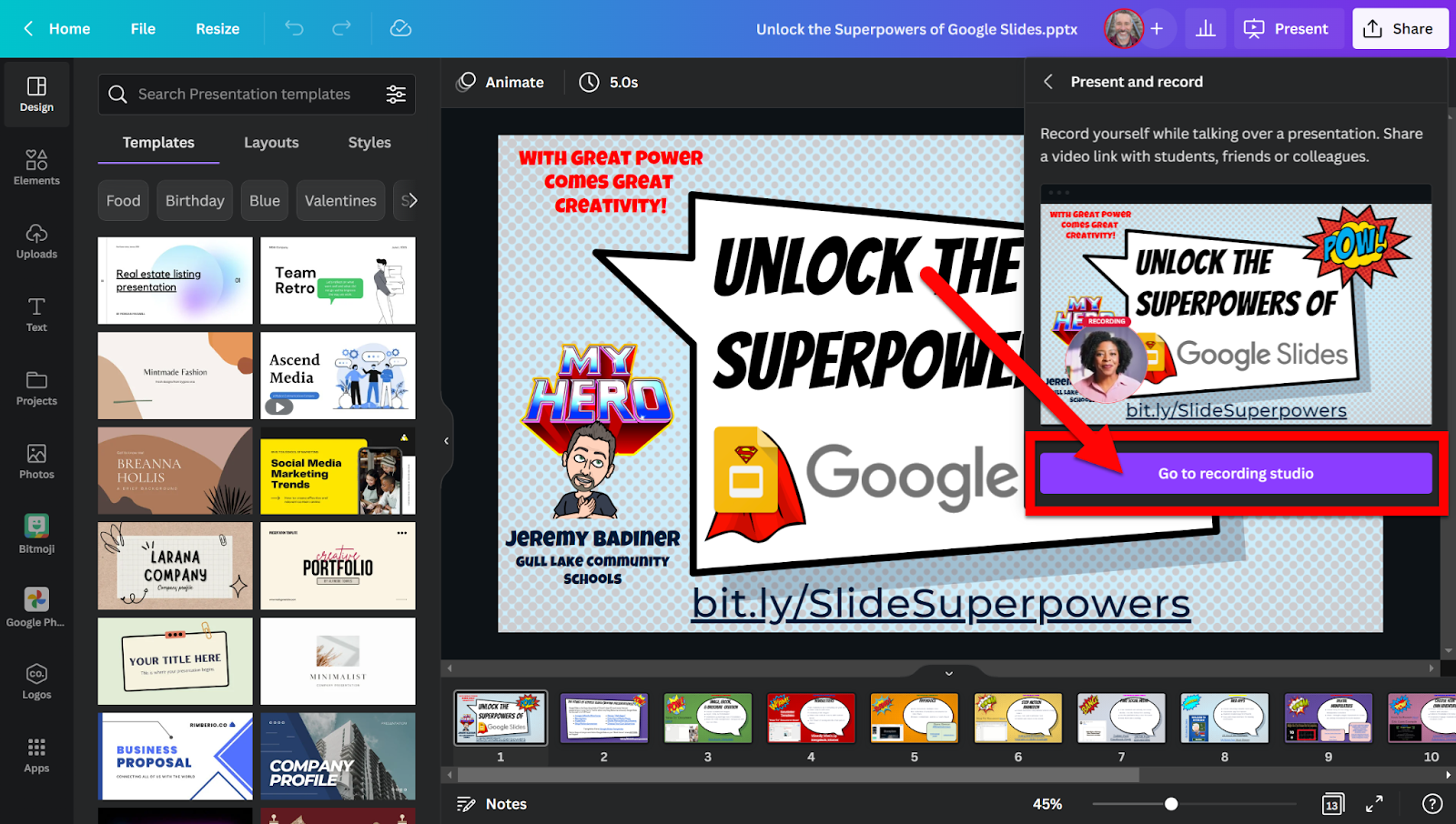The image size is (1456, 824).
Task: Click the Share button
Action: 1399,29
